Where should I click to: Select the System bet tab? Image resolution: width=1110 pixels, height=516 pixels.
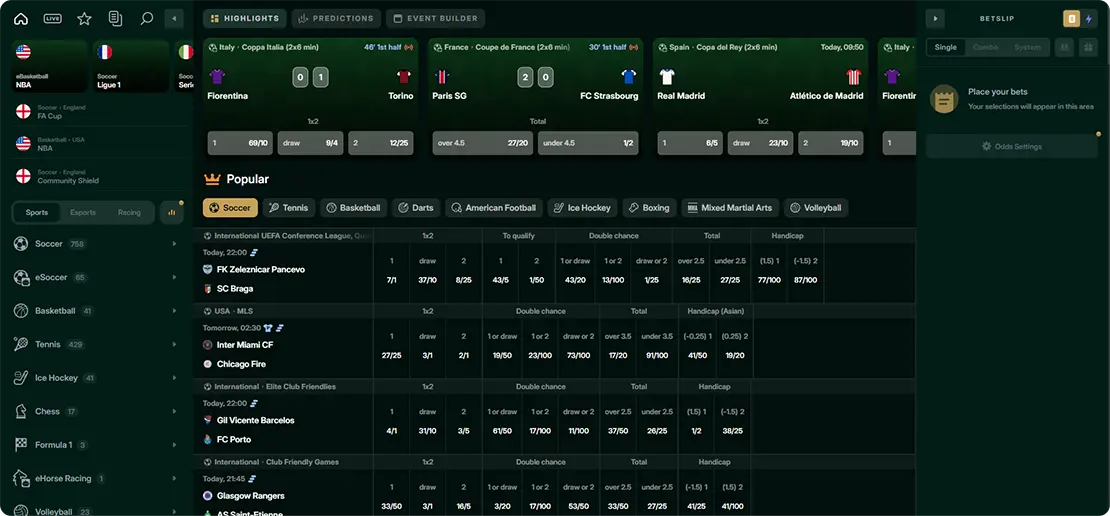click(1027, 47)
